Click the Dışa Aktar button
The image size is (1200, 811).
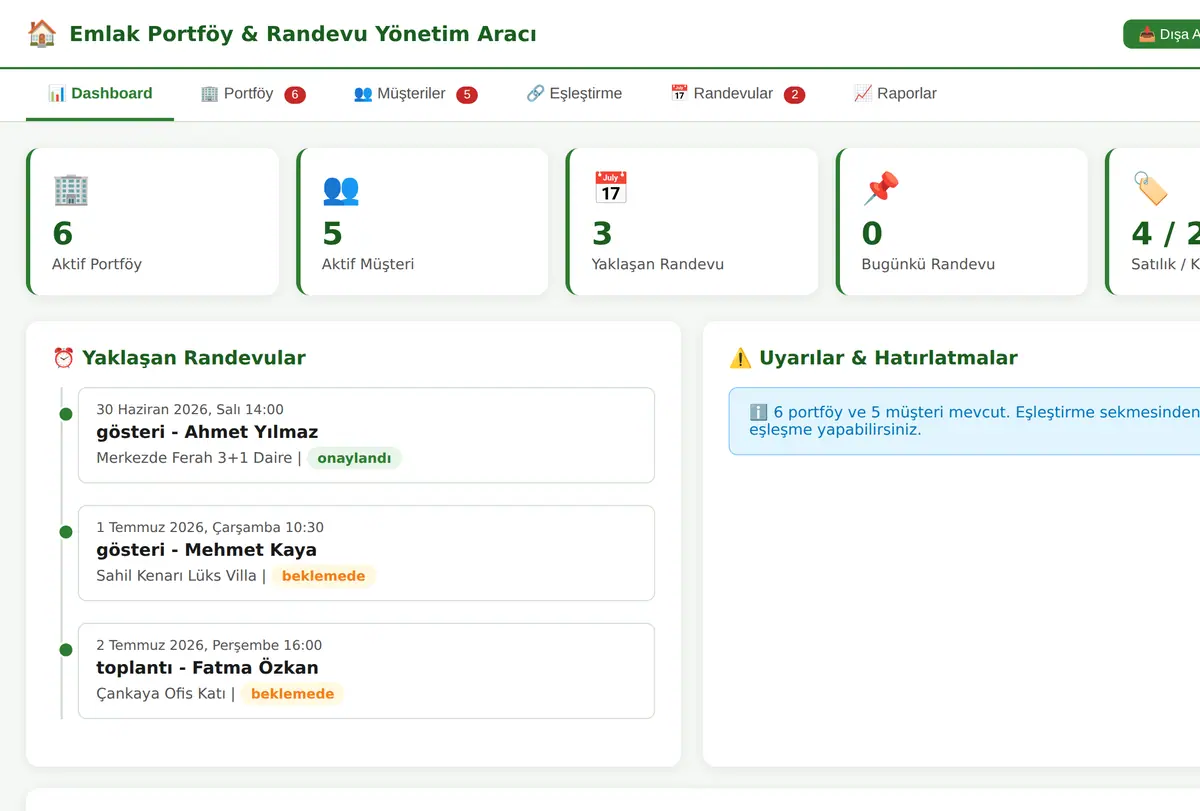point(1162,34)
